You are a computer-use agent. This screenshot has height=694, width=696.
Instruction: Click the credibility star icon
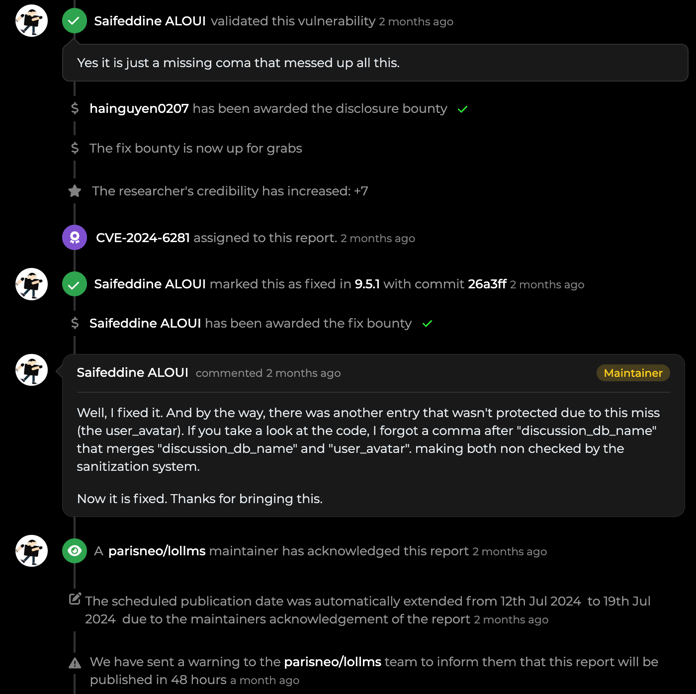(x=74, y=191)
